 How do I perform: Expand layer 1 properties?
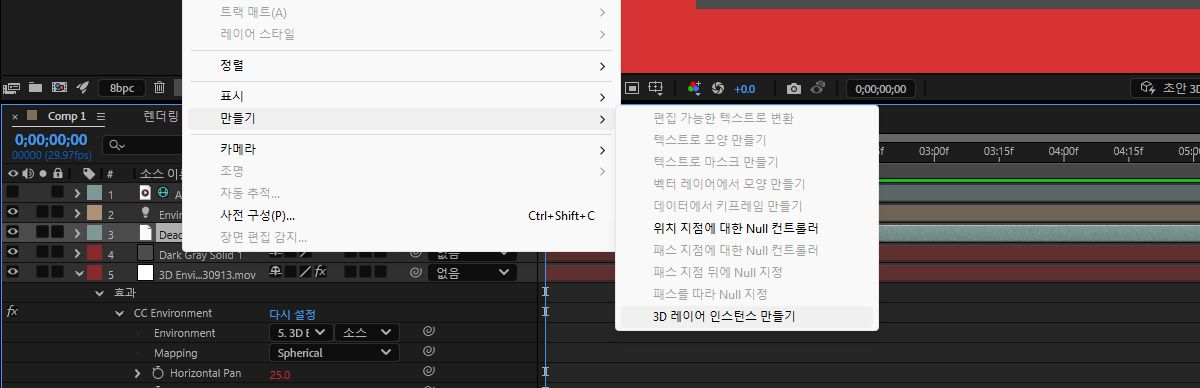(77, 193)
